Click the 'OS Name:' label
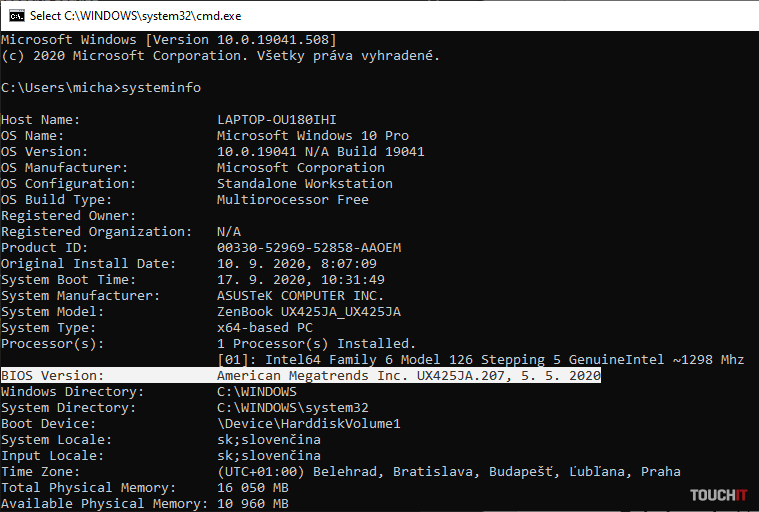The image size is (759, 512). pyautogui.click(x=32, y=136)
